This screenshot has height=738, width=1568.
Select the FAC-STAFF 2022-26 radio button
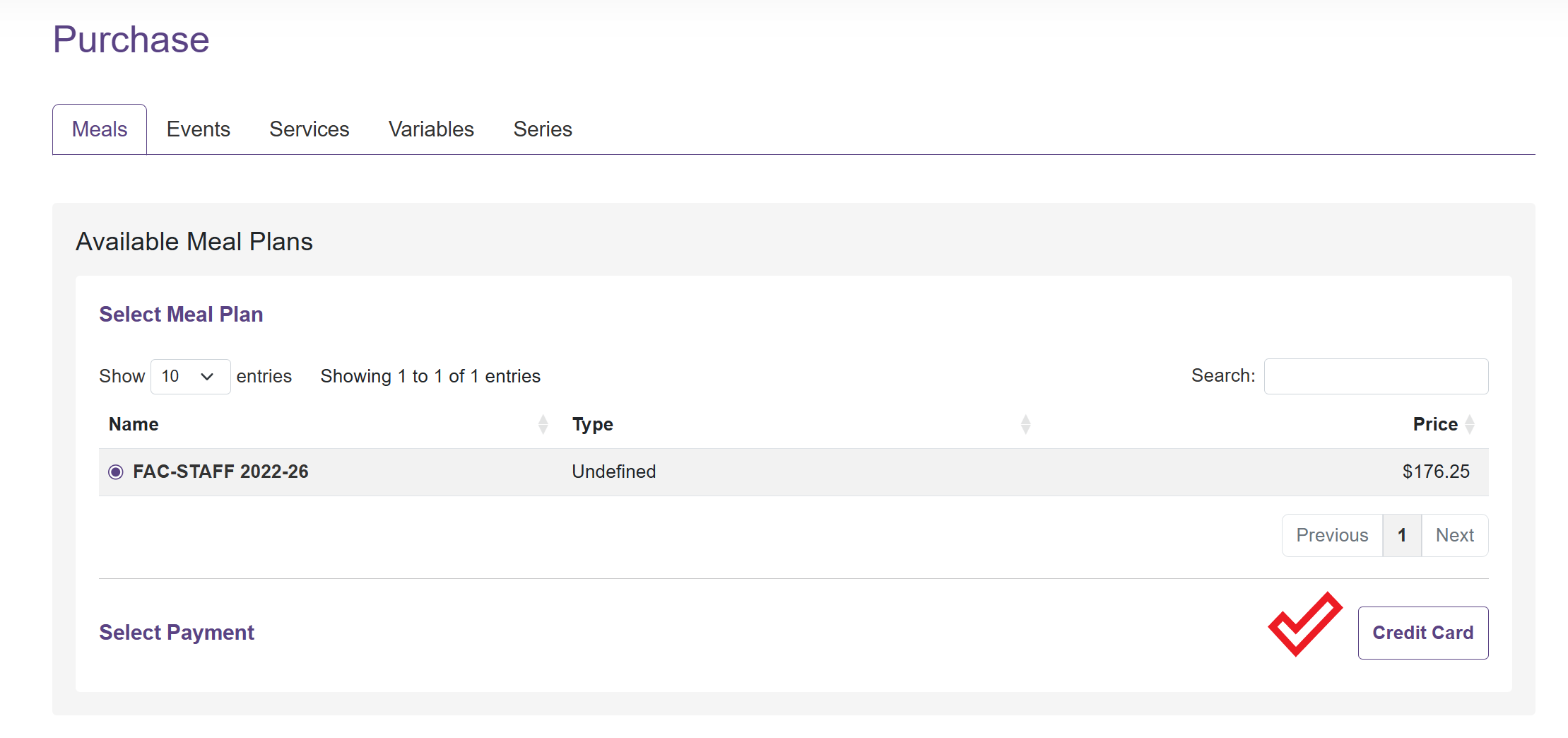(x=116, y=471)
